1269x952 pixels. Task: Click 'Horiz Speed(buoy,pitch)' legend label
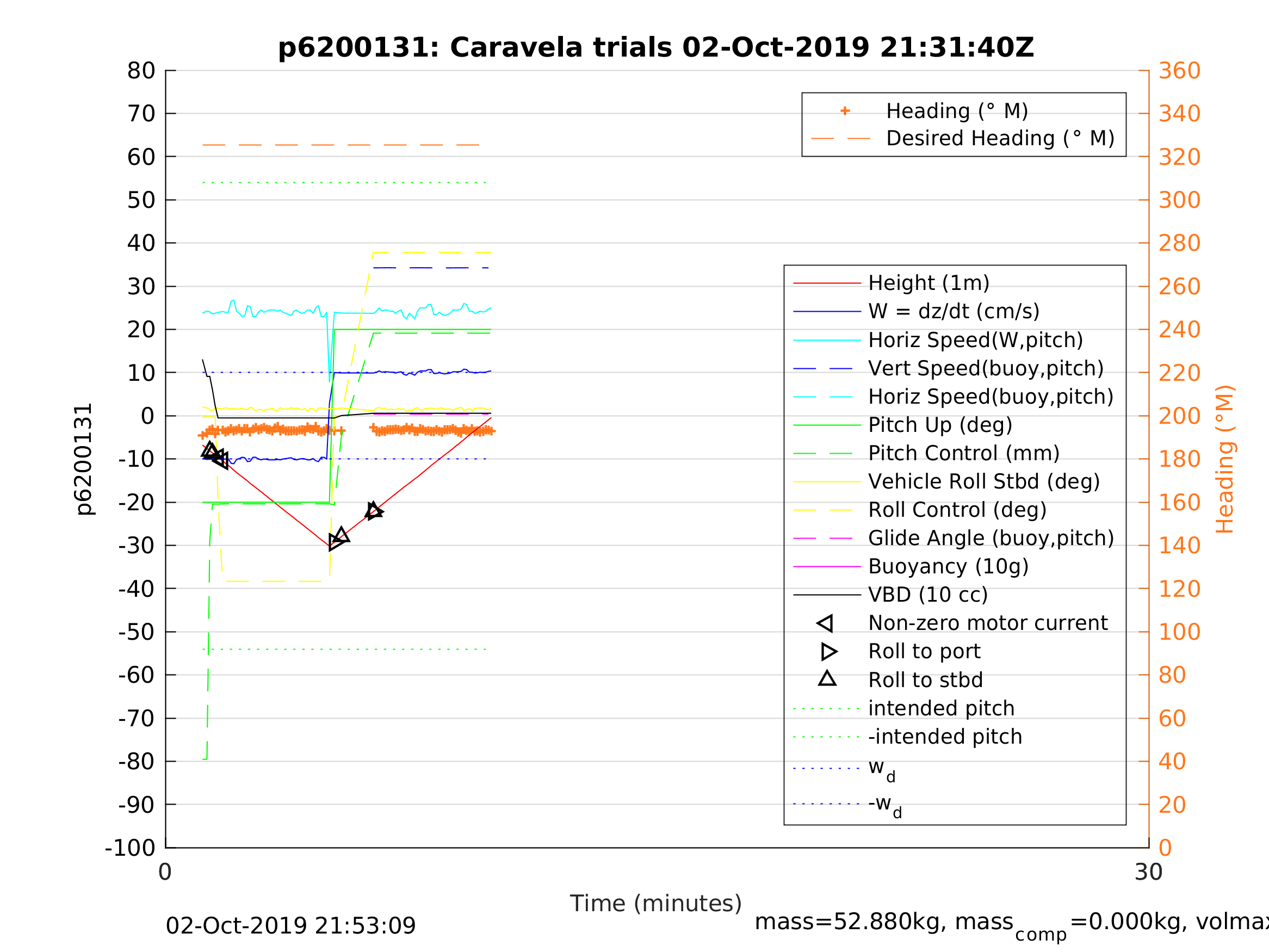click(991, 396)
